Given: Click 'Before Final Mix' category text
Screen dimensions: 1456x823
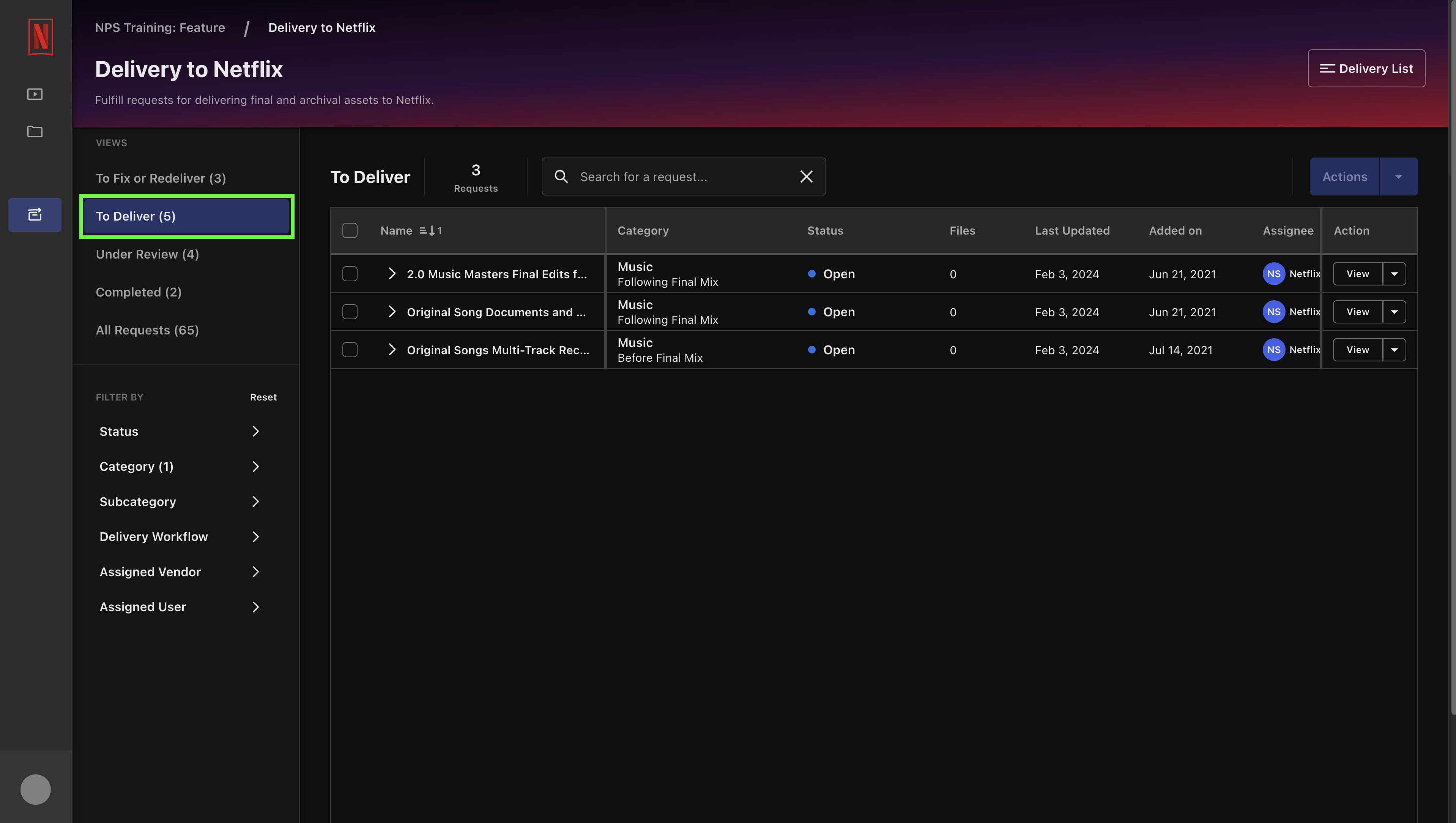Looking at the screenshot, I should coord(660,358).
